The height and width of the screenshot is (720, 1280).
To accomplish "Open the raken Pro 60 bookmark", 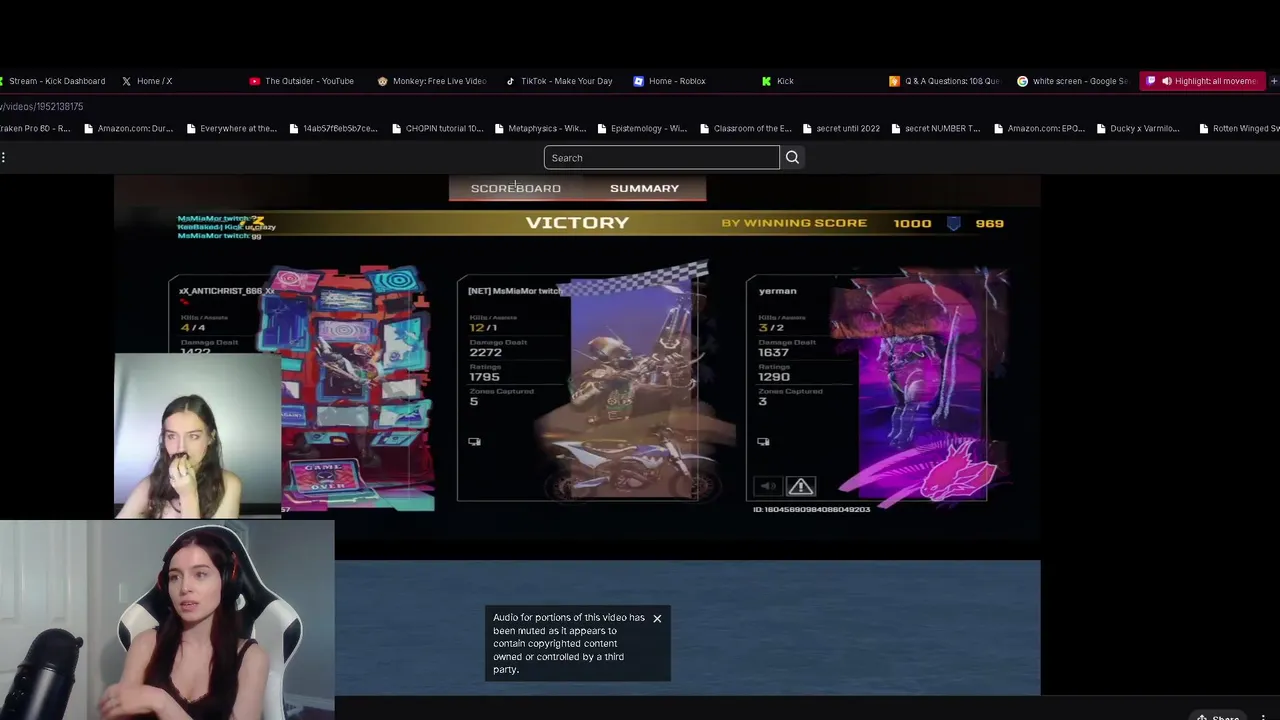I will coord(35,128).
